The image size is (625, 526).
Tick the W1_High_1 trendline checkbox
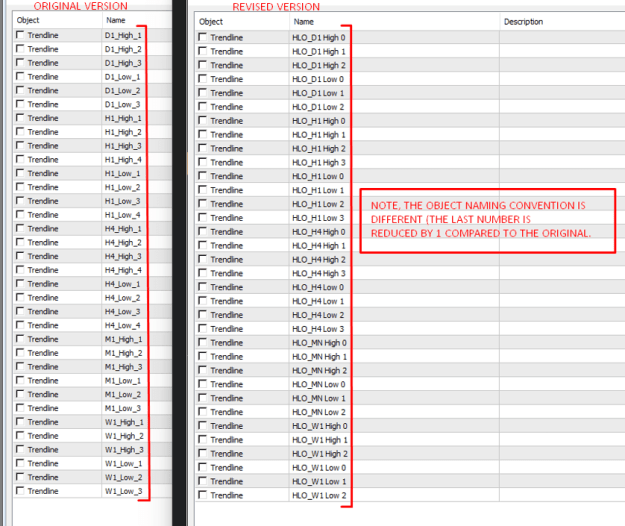pyautogui.click(x=20, y=422)
